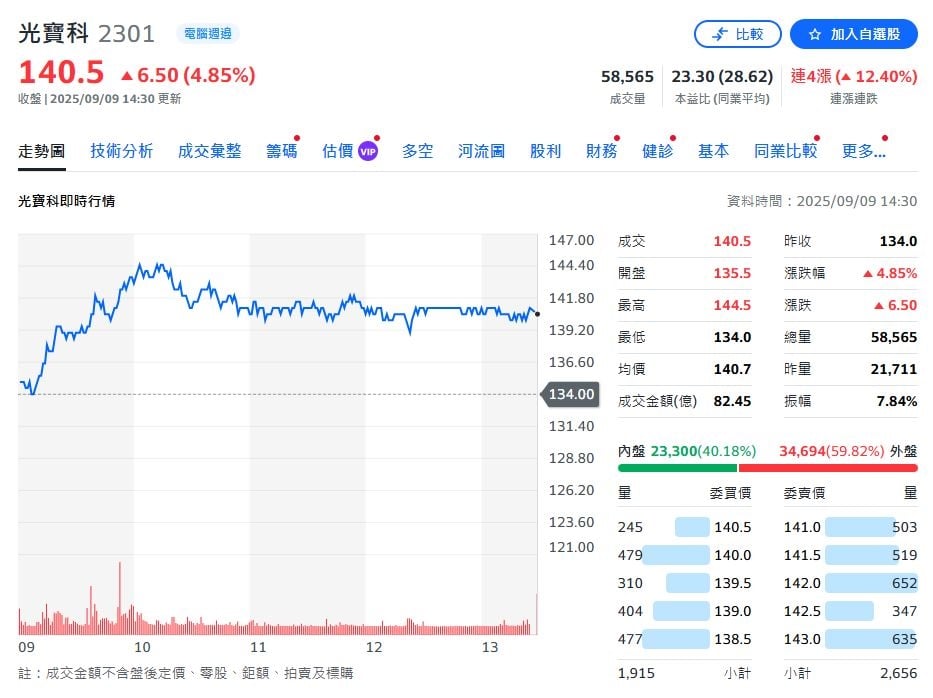Viewport: 933px width, 698px height.
Task: Select the currently active 走勢圖 tab
Action: click(41, 150)
